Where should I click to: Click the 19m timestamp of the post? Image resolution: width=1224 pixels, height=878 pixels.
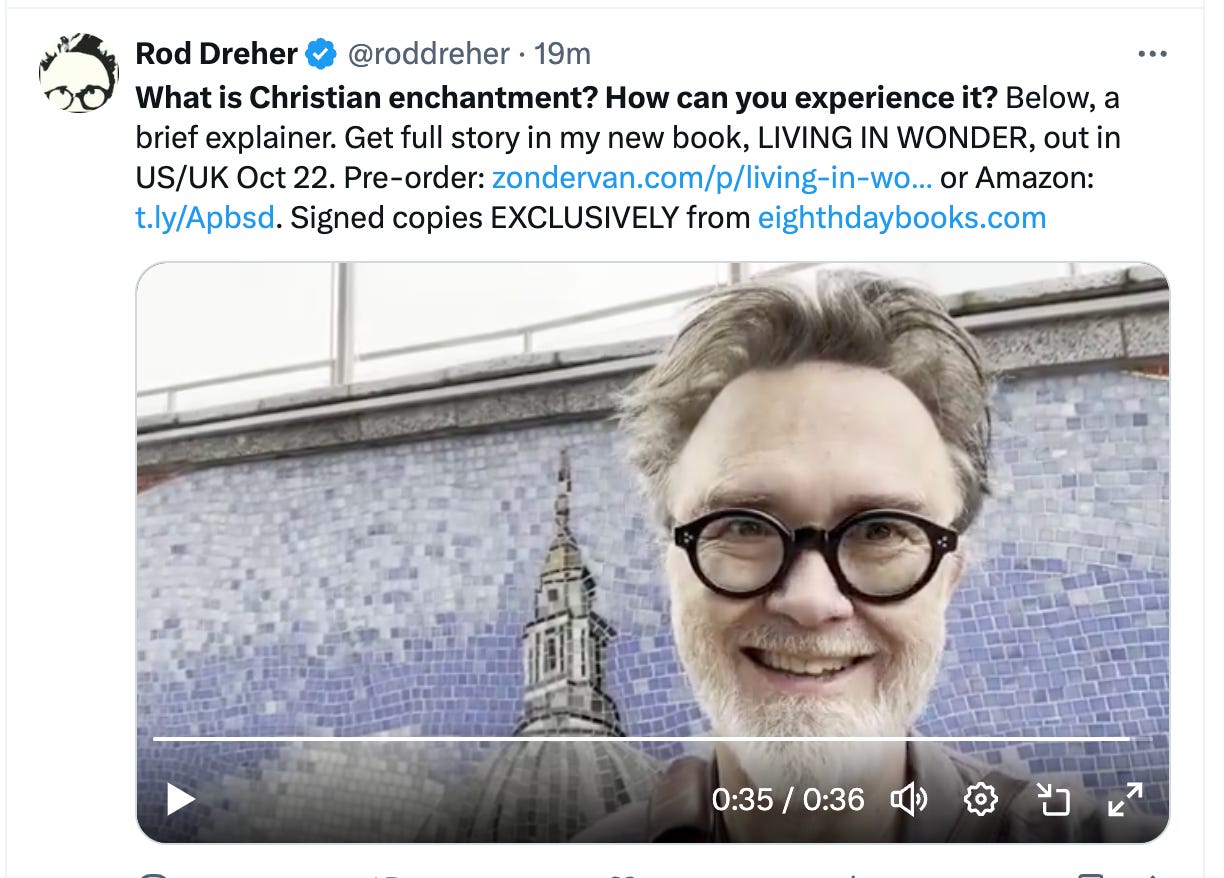coord(563,54)
